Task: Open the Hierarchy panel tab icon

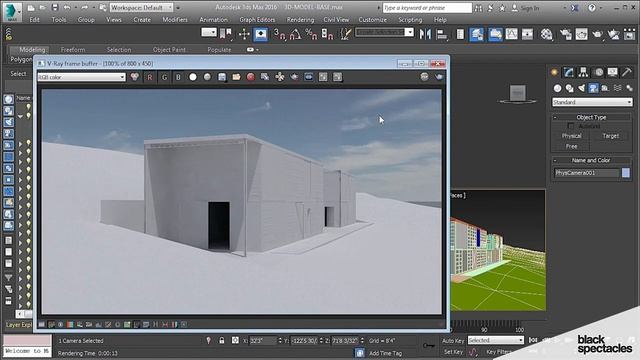Action: click(x=583, y=72)
